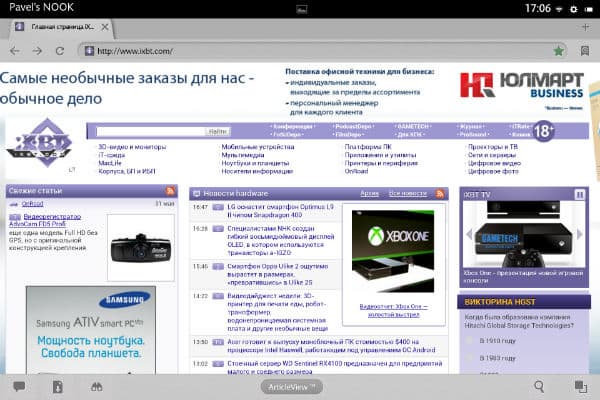Open the Ноутбуки и планшеты category link
600x400 pixels.
(x=255, y=163)
